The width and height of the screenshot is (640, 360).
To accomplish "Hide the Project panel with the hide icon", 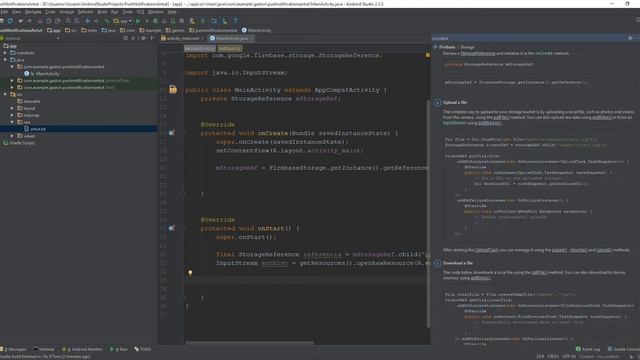I will coord(152,38).
